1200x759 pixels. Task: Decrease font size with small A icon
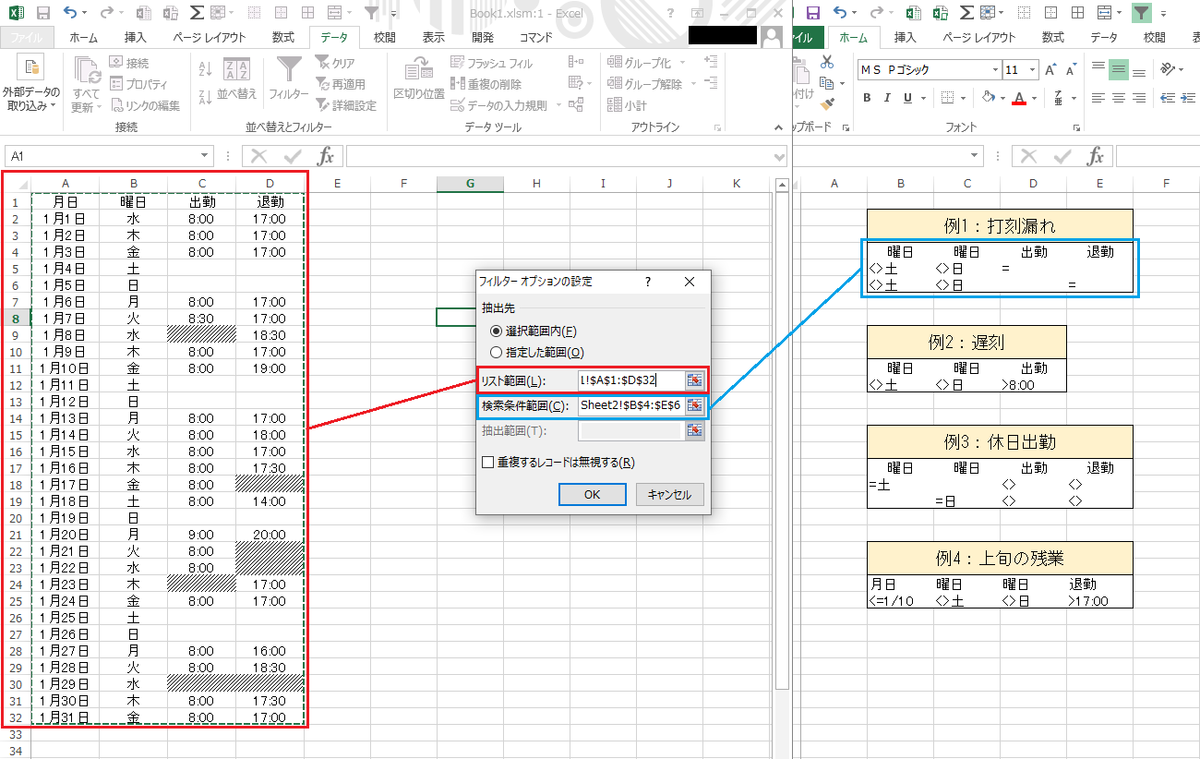(x=1069, y=70)
